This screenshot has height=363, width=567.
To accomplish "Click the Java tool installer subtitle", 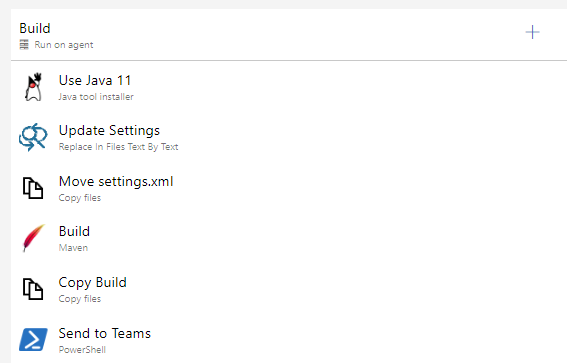I will 96,97.
